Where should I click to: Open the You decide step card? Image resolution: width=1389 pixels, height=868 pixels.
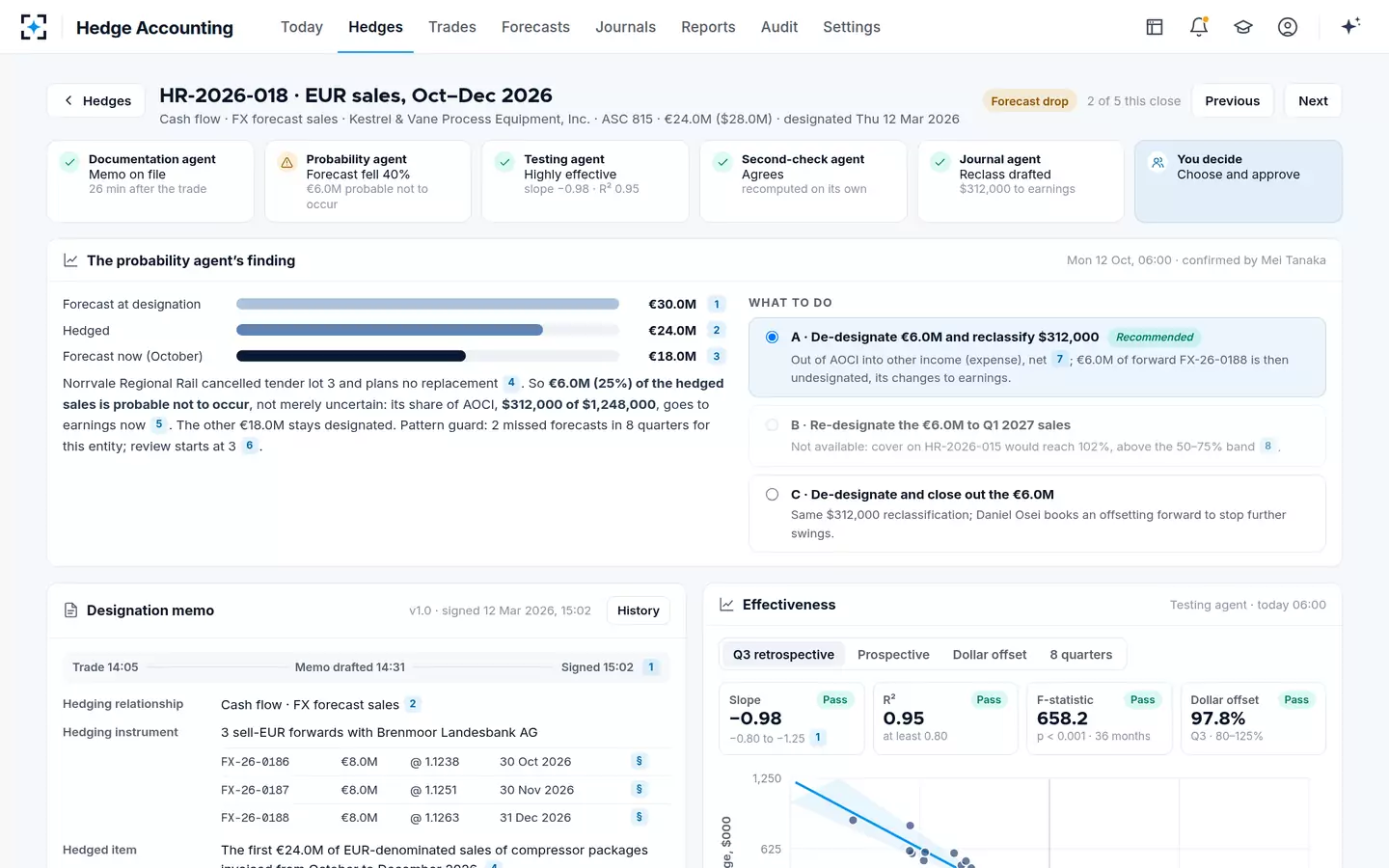tap(1239, 181)
